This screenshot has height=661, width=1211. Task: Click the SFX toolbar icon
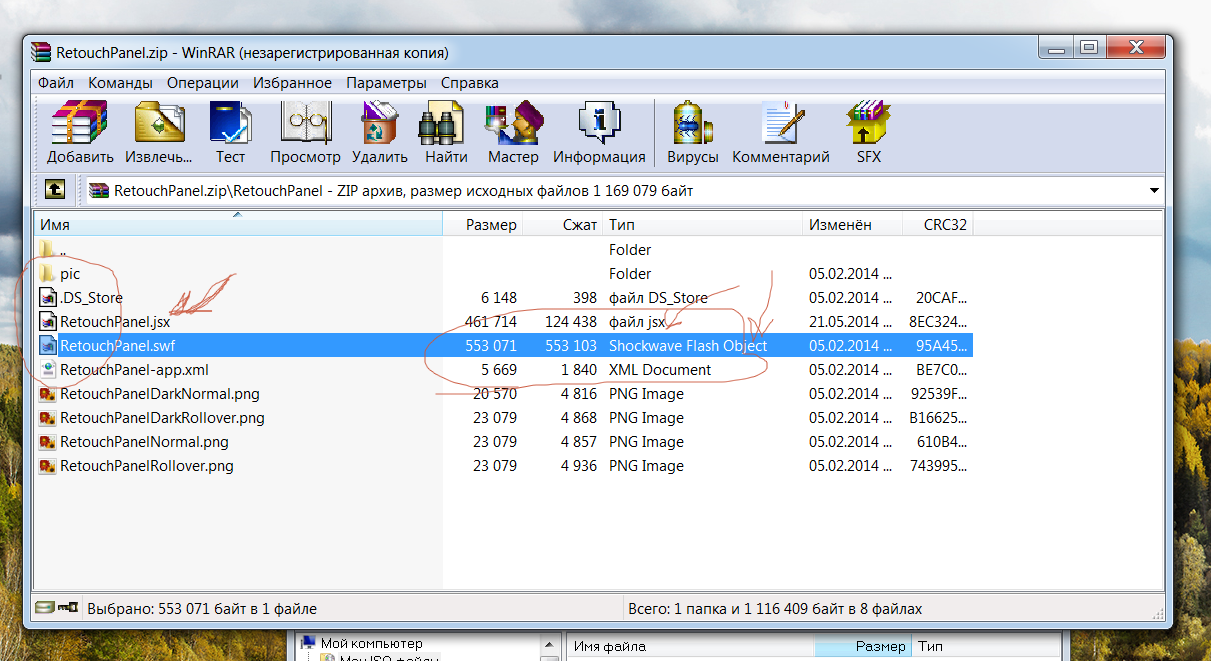coord(869,132)
